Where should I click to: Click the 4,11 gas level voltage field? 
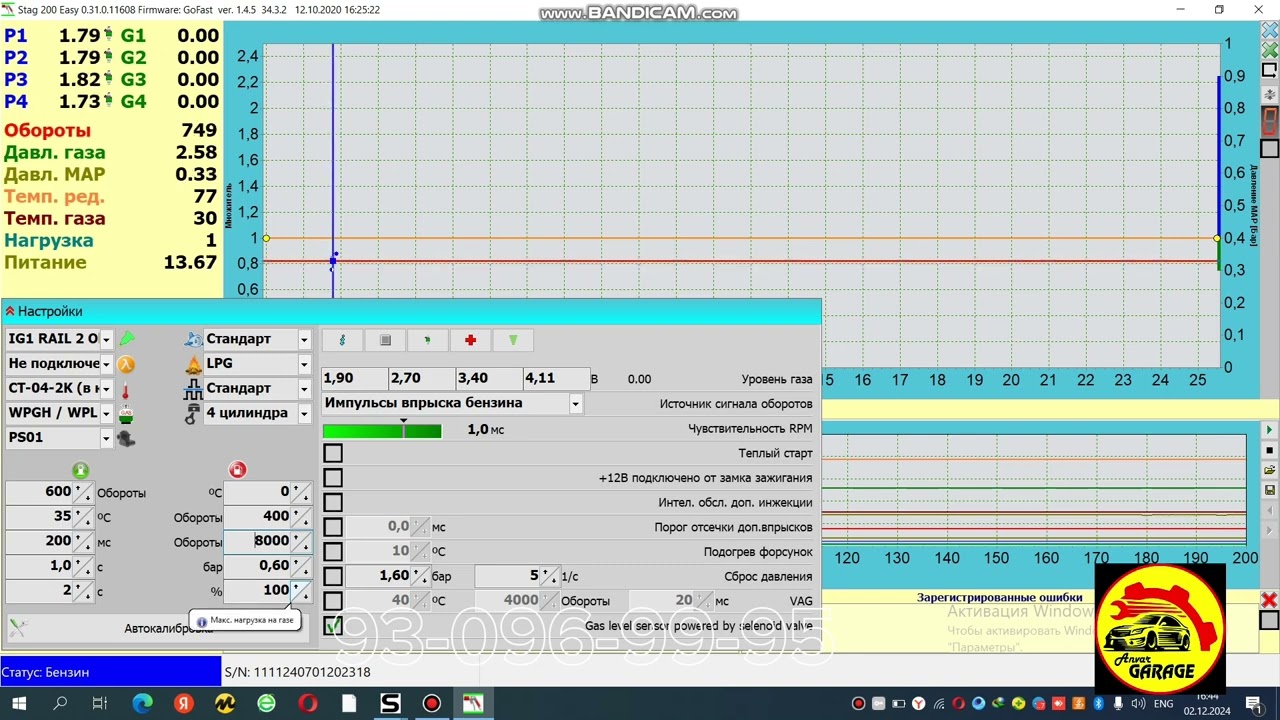555,378
